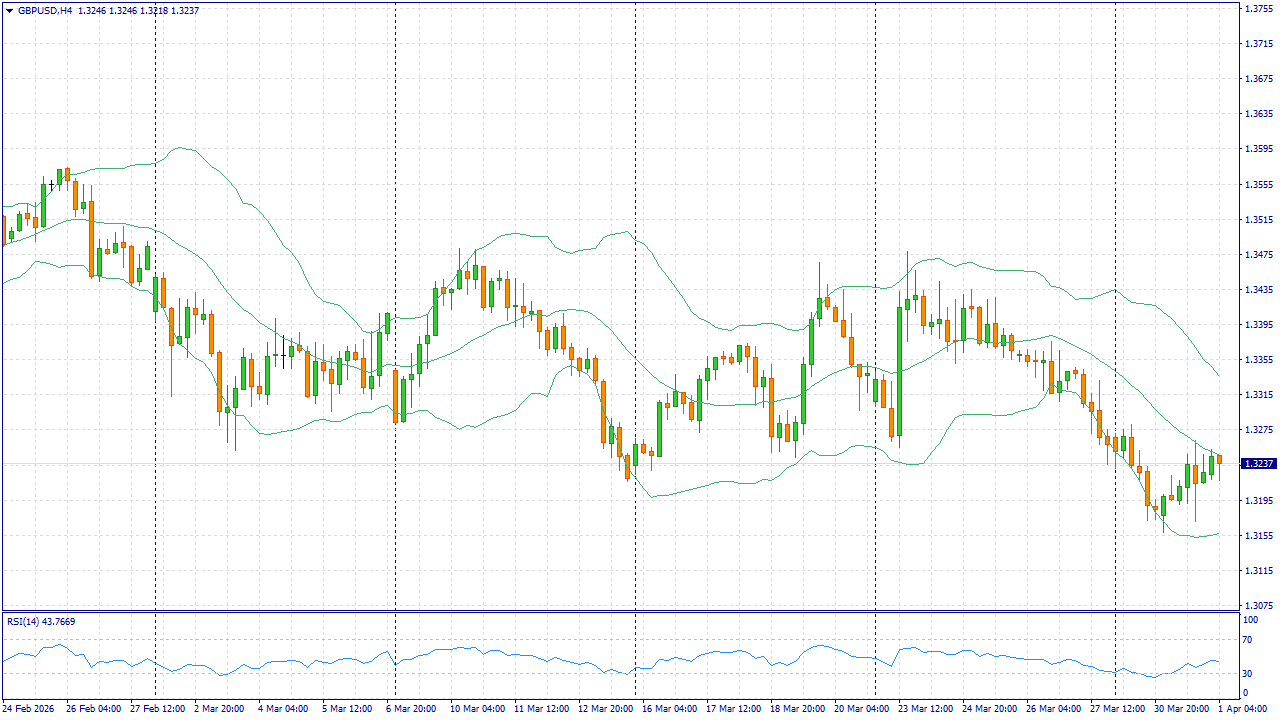This screenshot has height=720, width=1280.
Task: Select the 1.3555 price level
Action: coord(1257,185)
